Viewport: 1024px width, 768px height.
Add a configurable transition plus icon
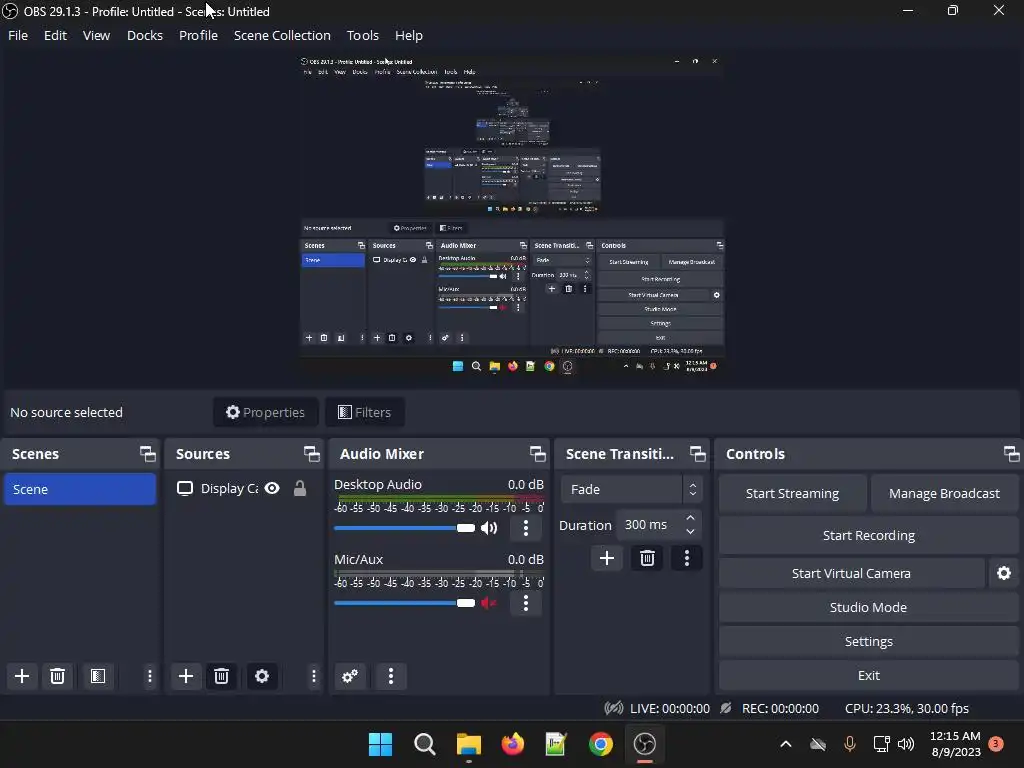coord(607,558)
